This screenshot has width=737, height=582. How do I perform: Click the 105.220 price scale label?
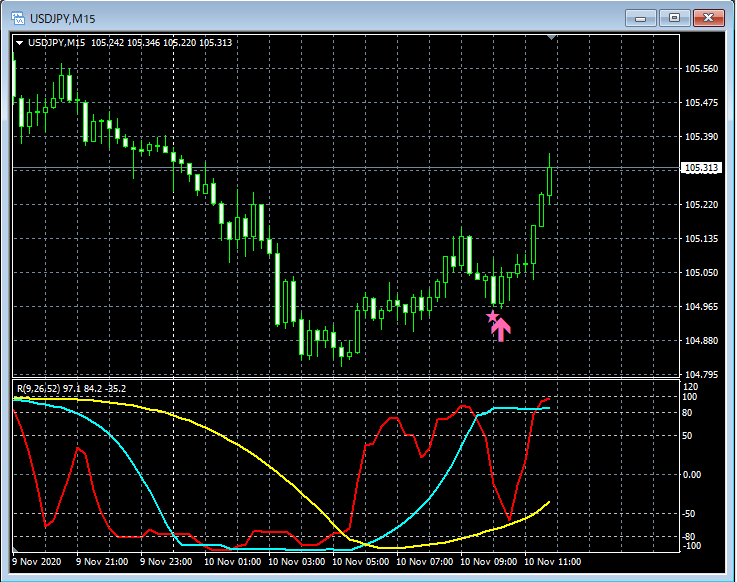coord(701,204)
